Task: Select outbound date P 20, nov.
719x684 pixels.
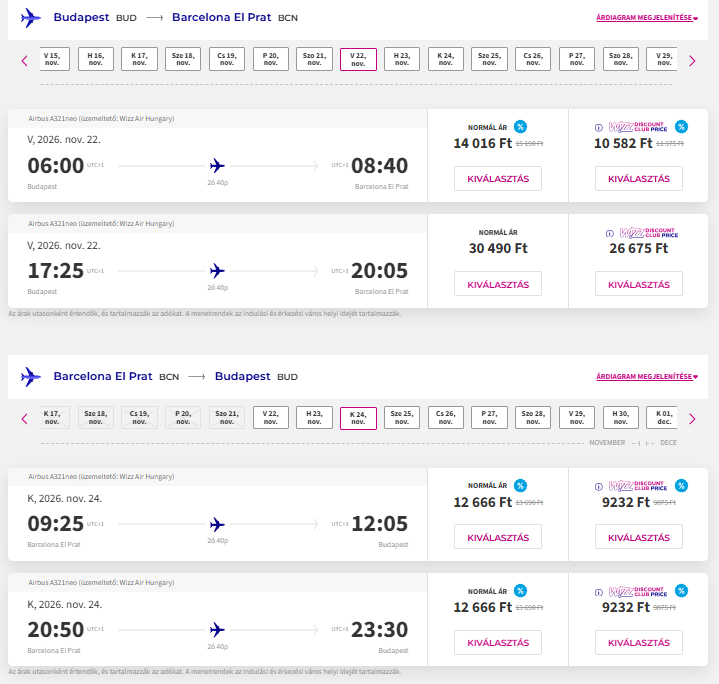Action: click(x=271, y=59)
